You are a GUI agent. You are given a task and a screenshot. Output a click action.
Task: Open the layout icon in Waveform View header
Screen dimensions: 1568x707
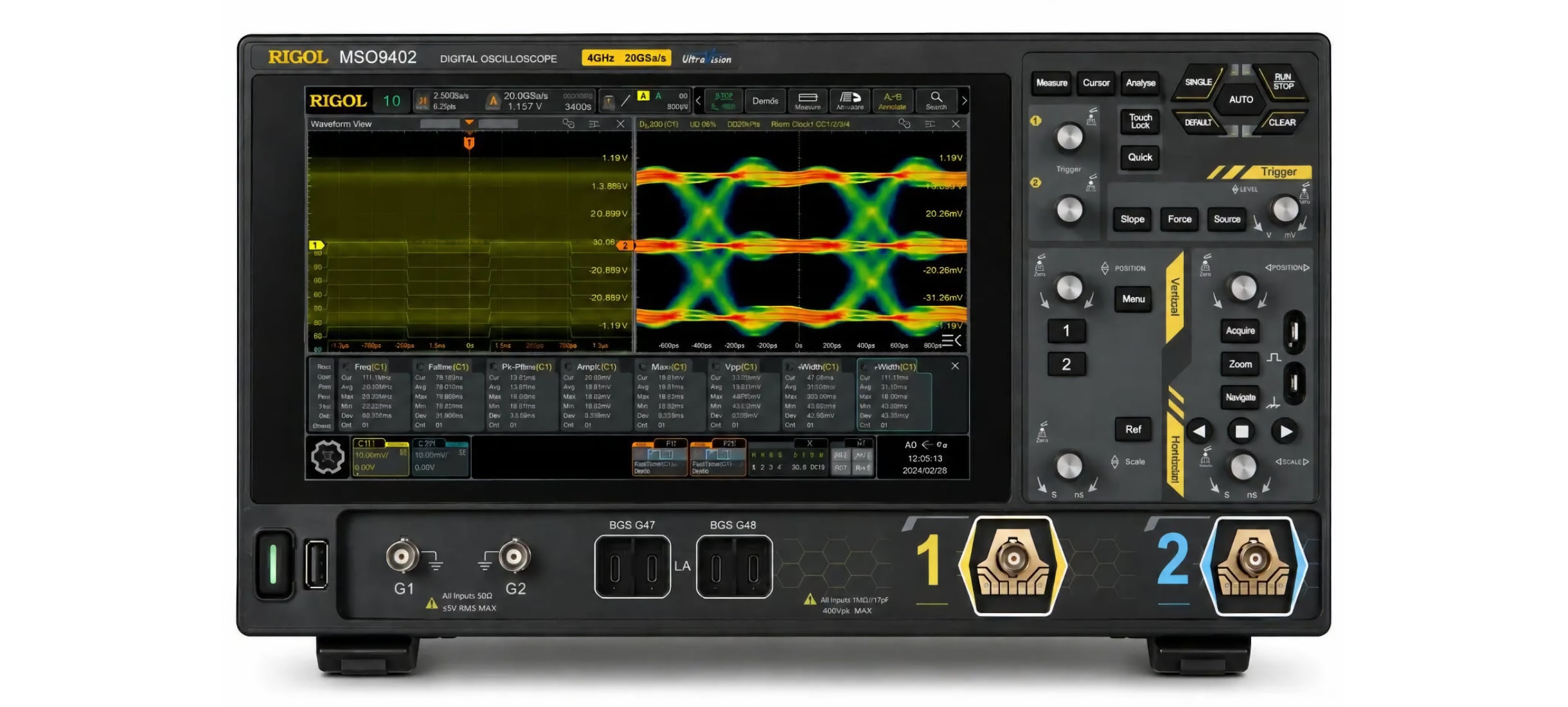(x=594, y=123)
